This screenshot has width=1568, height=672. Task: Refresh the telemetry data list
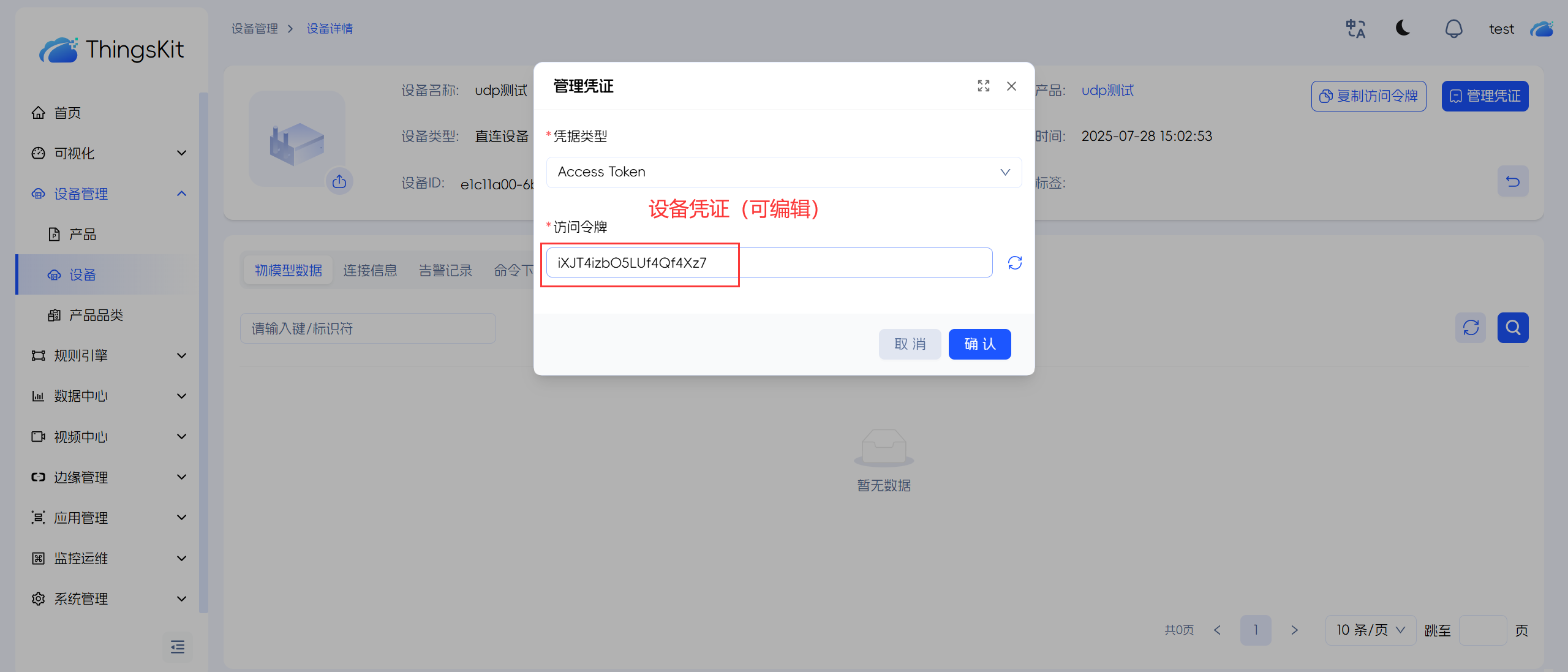point(1471,328)
